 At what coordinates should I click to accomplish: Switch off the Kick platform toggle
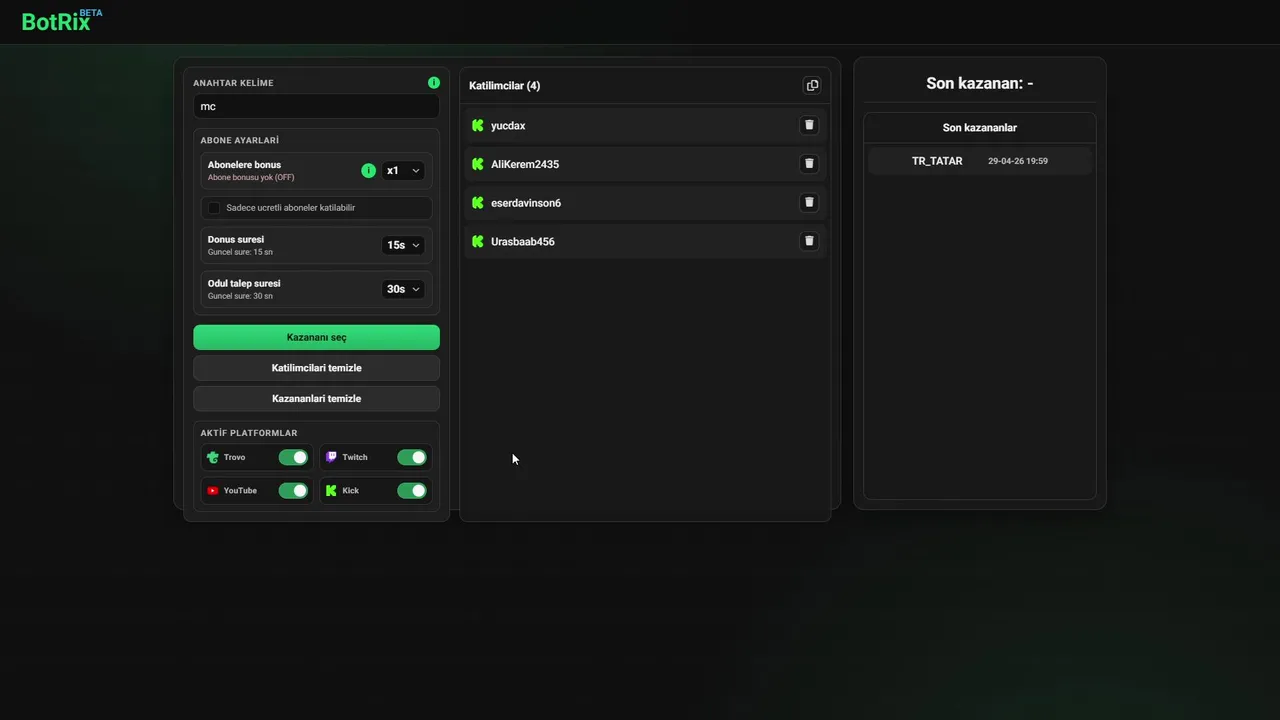(412, 491)
